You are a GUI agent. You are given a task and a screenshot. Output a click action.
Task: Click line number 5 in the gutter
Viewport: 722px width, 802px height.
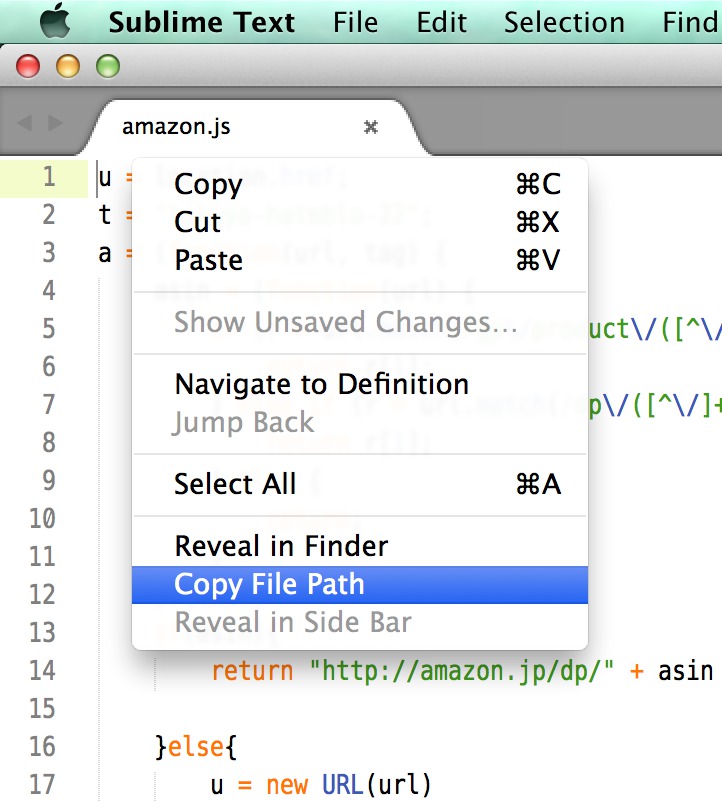(x=49, y=328)
